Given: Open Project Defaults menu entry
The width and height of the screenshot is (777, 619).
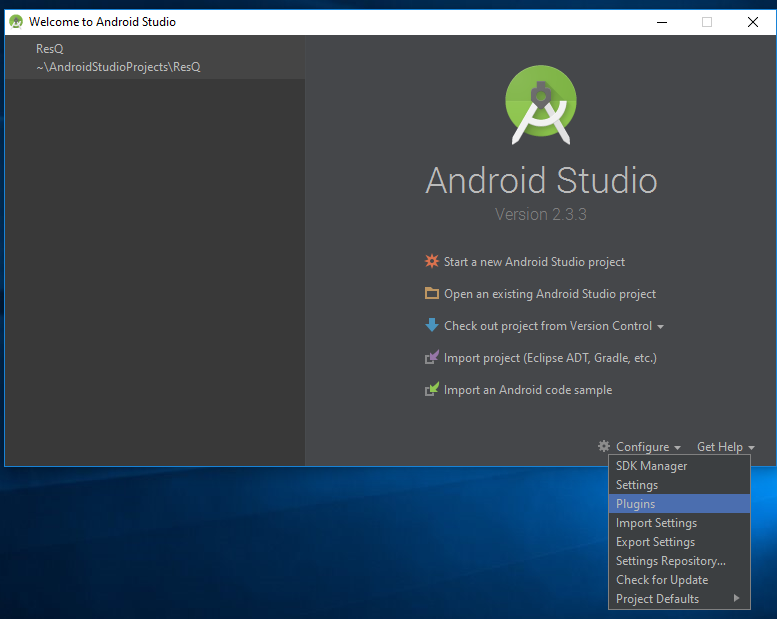Looking at the screenshot, I should 679,599.
